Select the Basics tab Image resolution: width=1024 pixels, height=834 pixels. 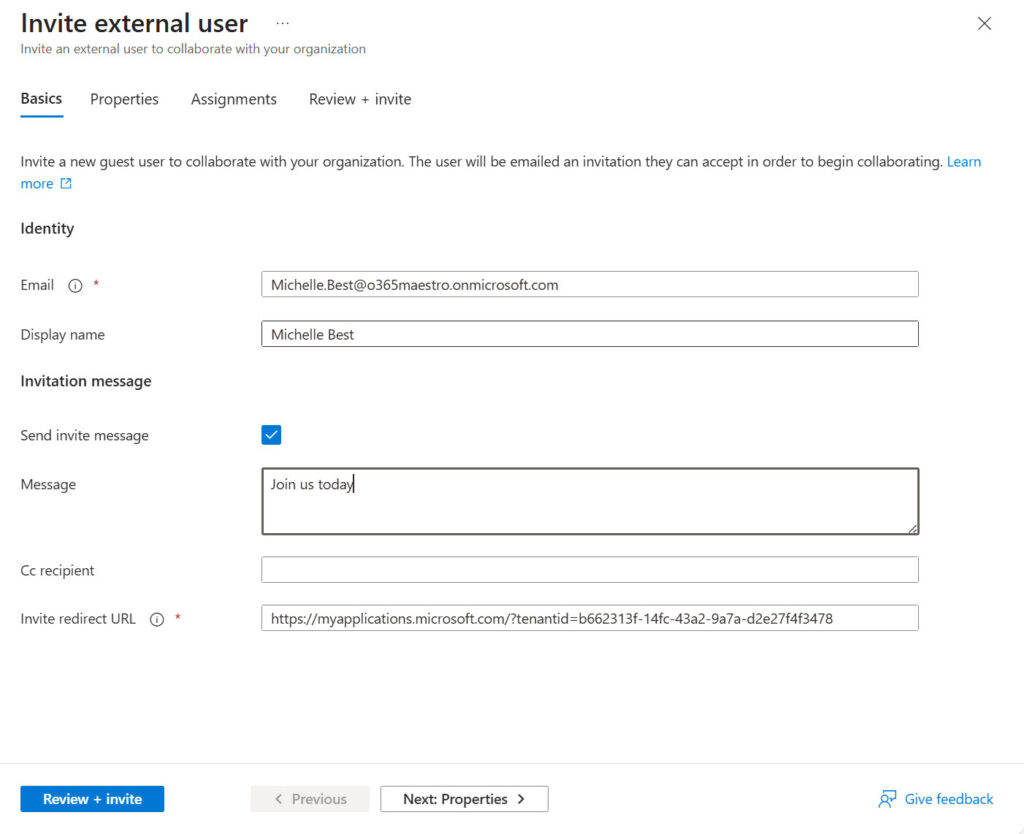coord(41,99)
